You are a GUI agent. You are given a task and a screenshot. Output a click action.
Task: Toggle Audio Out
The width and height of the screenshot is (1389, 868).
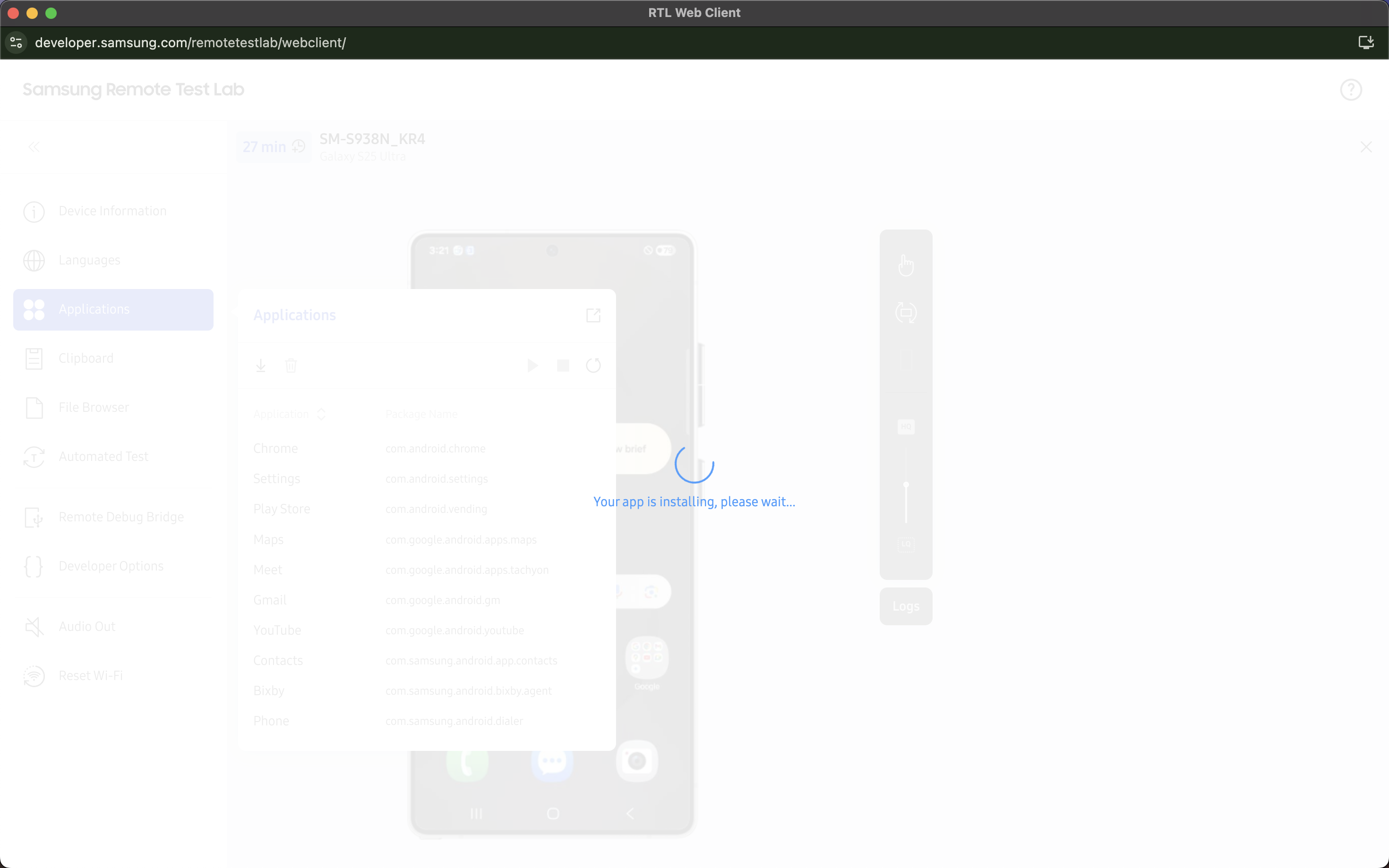pyautogui.click(x=113, y=626)
